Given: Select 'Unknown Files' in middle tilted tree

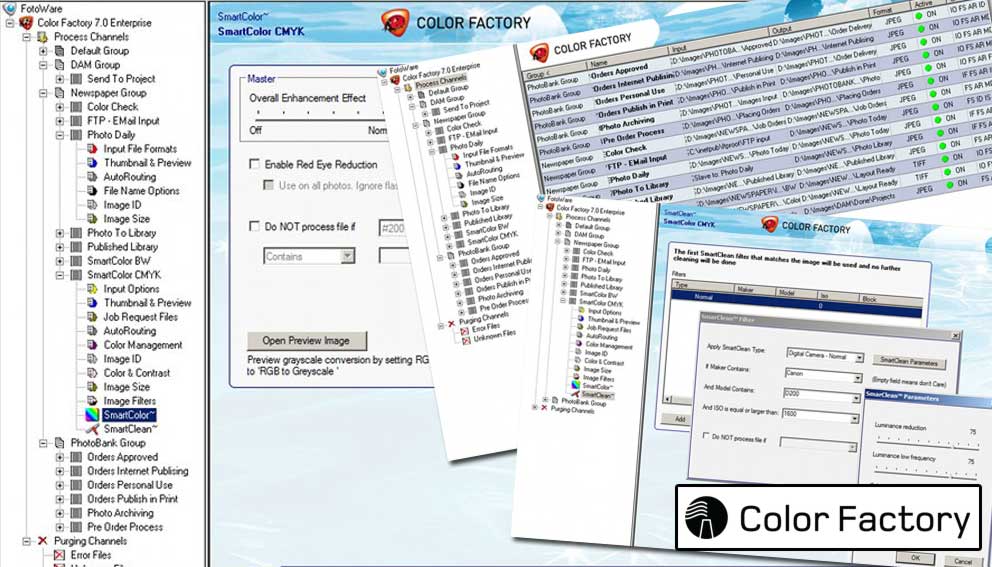Looking at the screenshot, I should pyautogui.click(x=495, y=335).
